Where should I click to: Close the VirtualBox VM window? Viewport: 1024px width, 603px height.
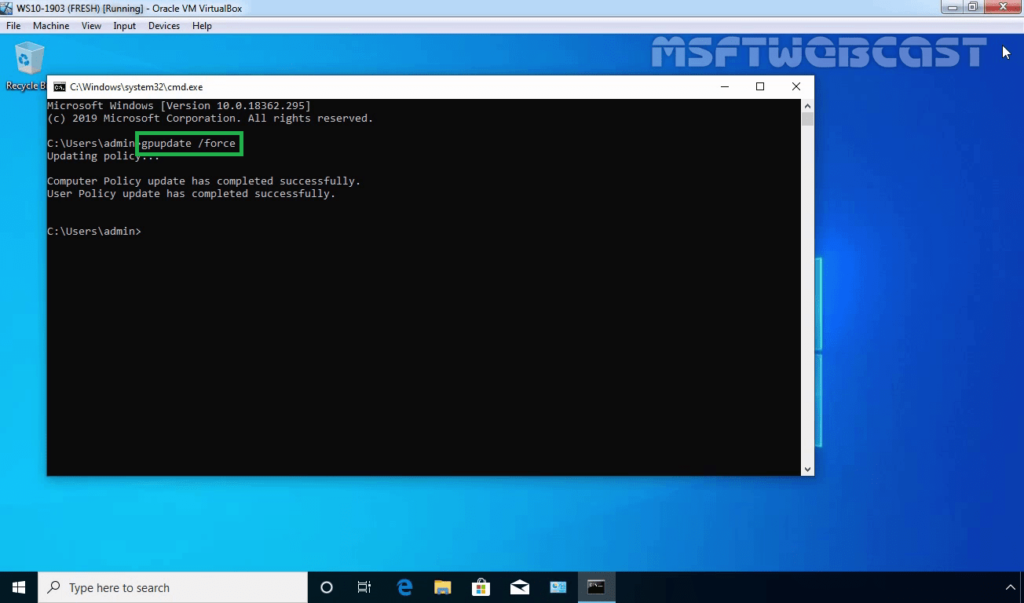[x=1003, y=7]
